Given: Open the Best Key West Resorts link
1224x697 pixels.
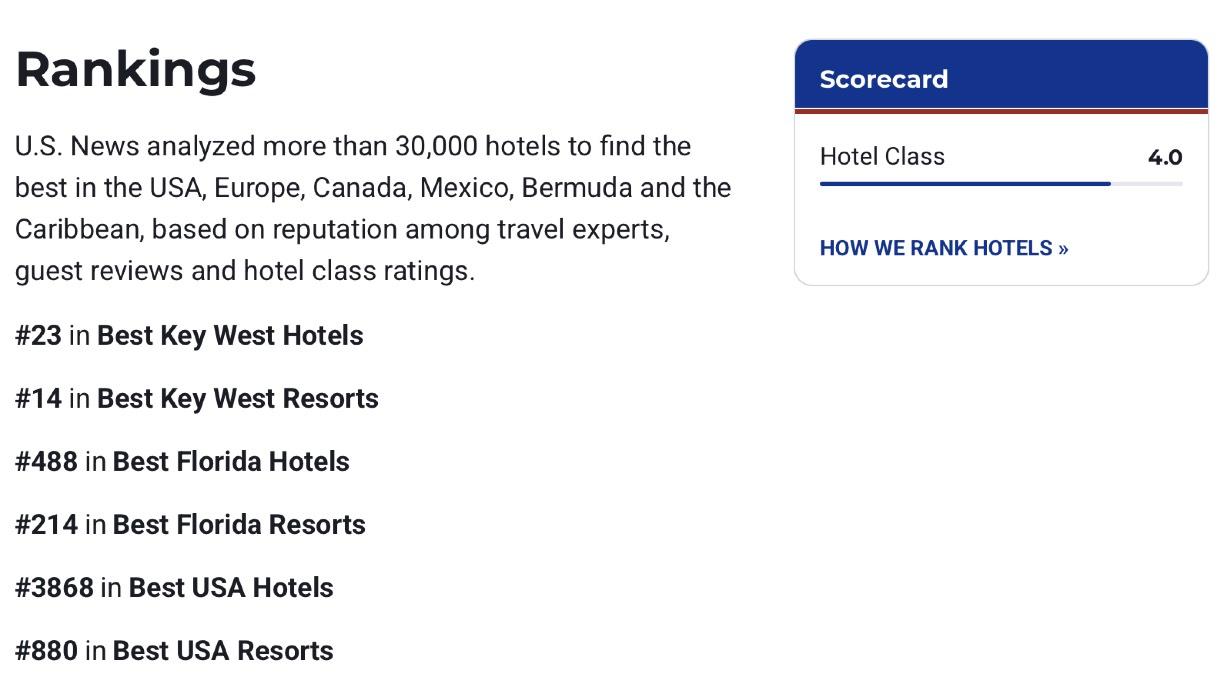Looking at the screenshot, I should coord(237,399).
